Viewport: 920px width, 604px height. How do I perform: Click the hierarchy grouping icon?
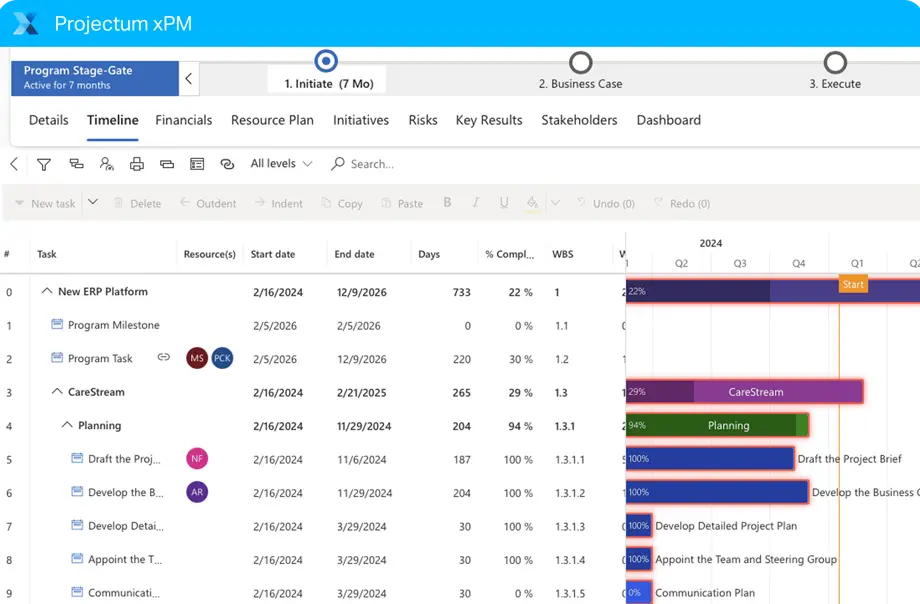tap(76, 164)
